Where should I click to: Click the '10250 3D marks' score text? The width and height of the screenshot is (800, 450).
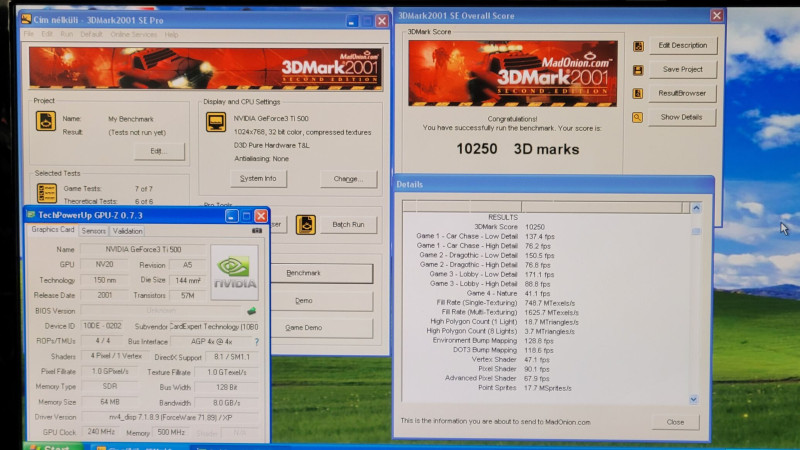tap(517, 149)
